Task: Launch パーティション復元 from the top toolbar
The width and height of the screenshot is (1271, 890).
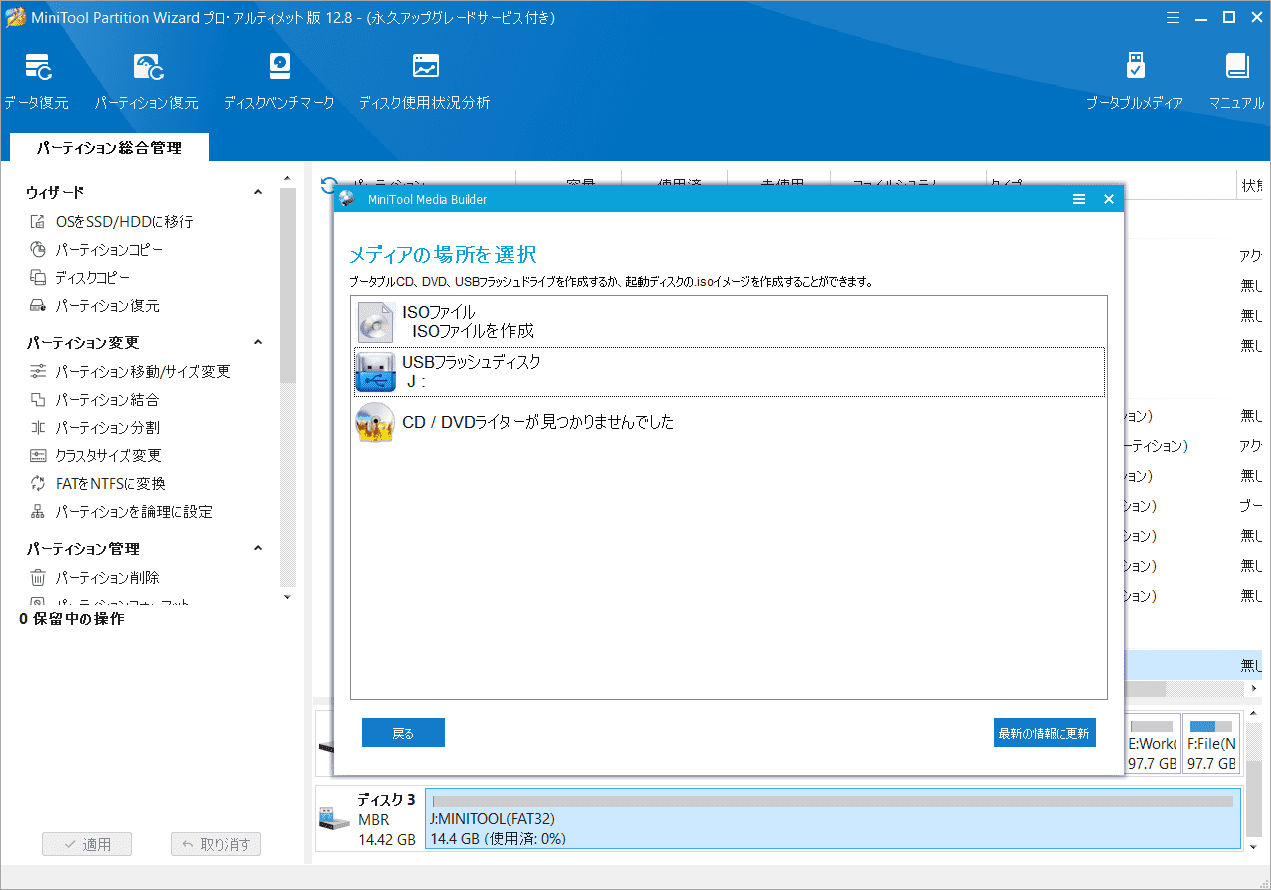Action: point(147,80)
